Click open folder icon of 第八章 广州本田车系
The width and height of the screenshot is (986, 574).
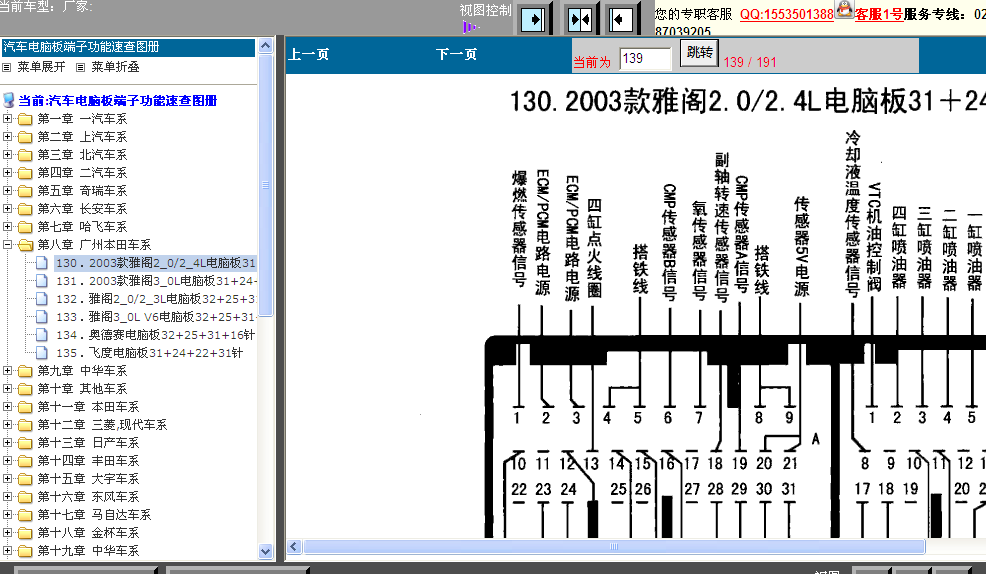[25, 245]
